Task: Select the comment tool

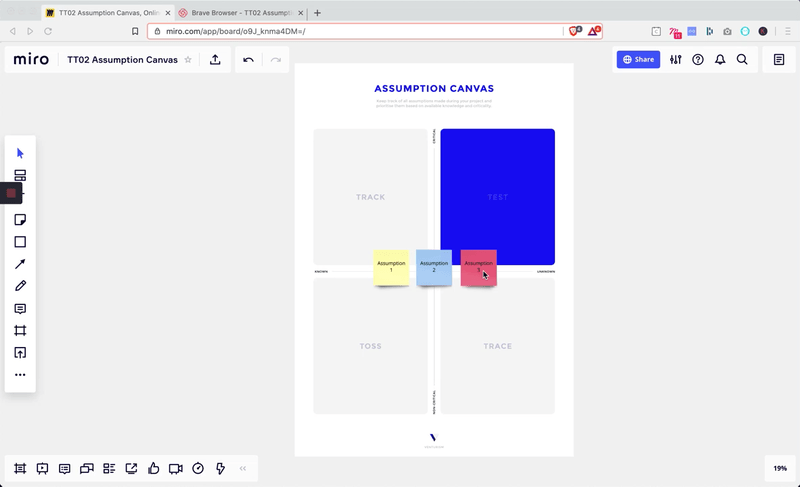Action: click(x=20, y=309)
